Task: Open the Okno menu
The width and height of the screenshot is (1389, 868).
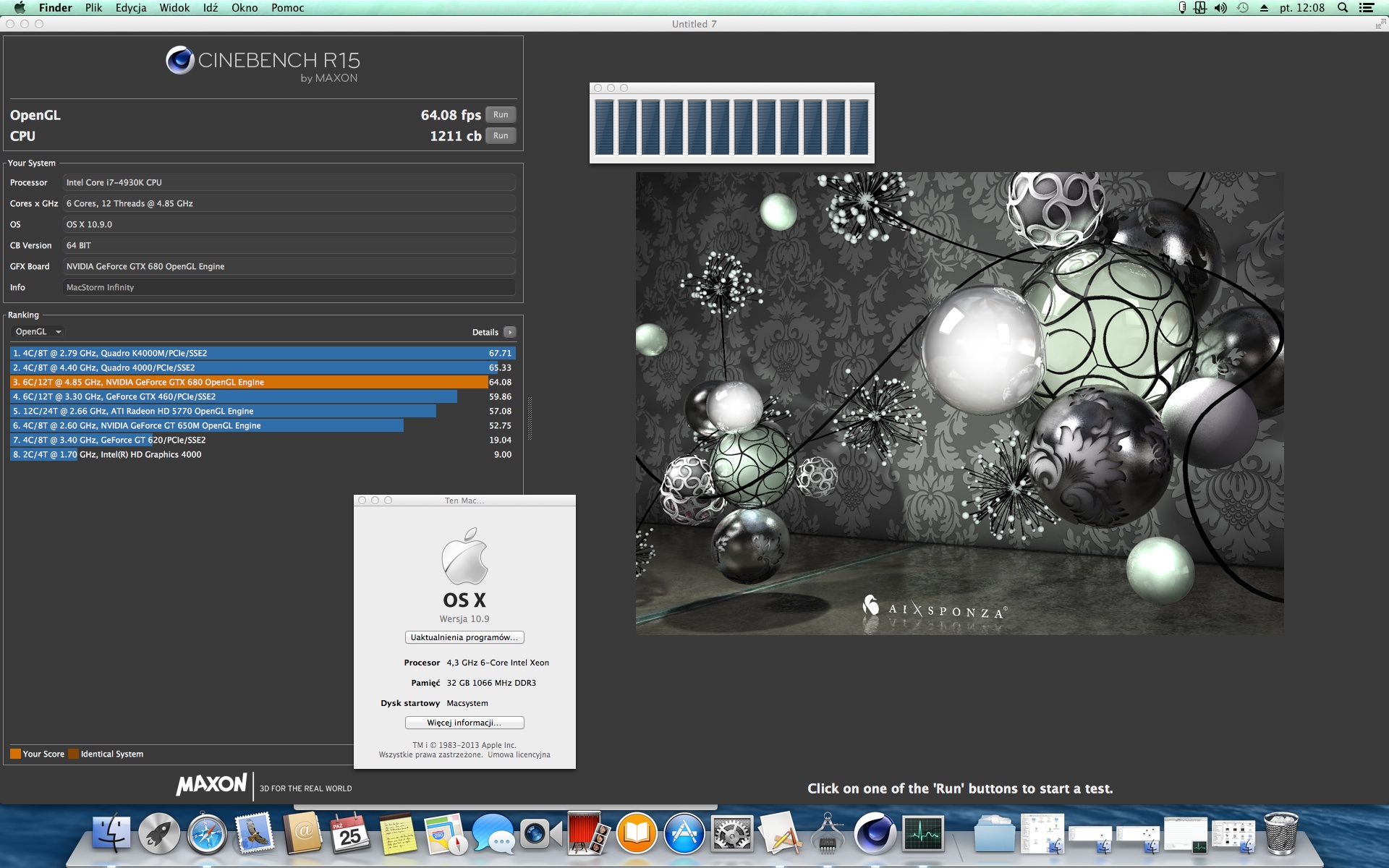Action: [245, 8]
